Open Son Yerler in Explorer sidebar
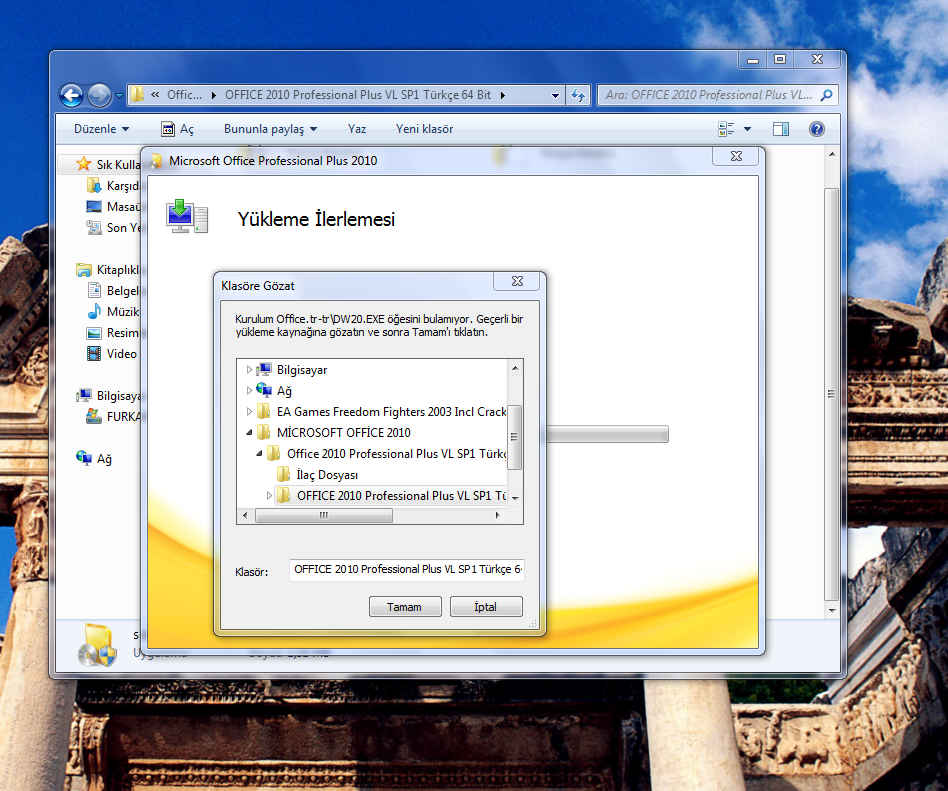This screenshot has width=948, height=791. 113,227
